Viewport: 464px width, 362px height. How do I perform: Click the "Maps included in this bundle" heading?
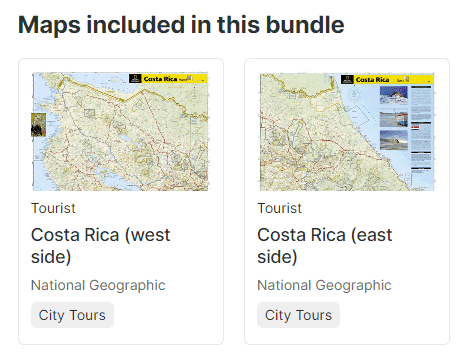coord(181,25)
